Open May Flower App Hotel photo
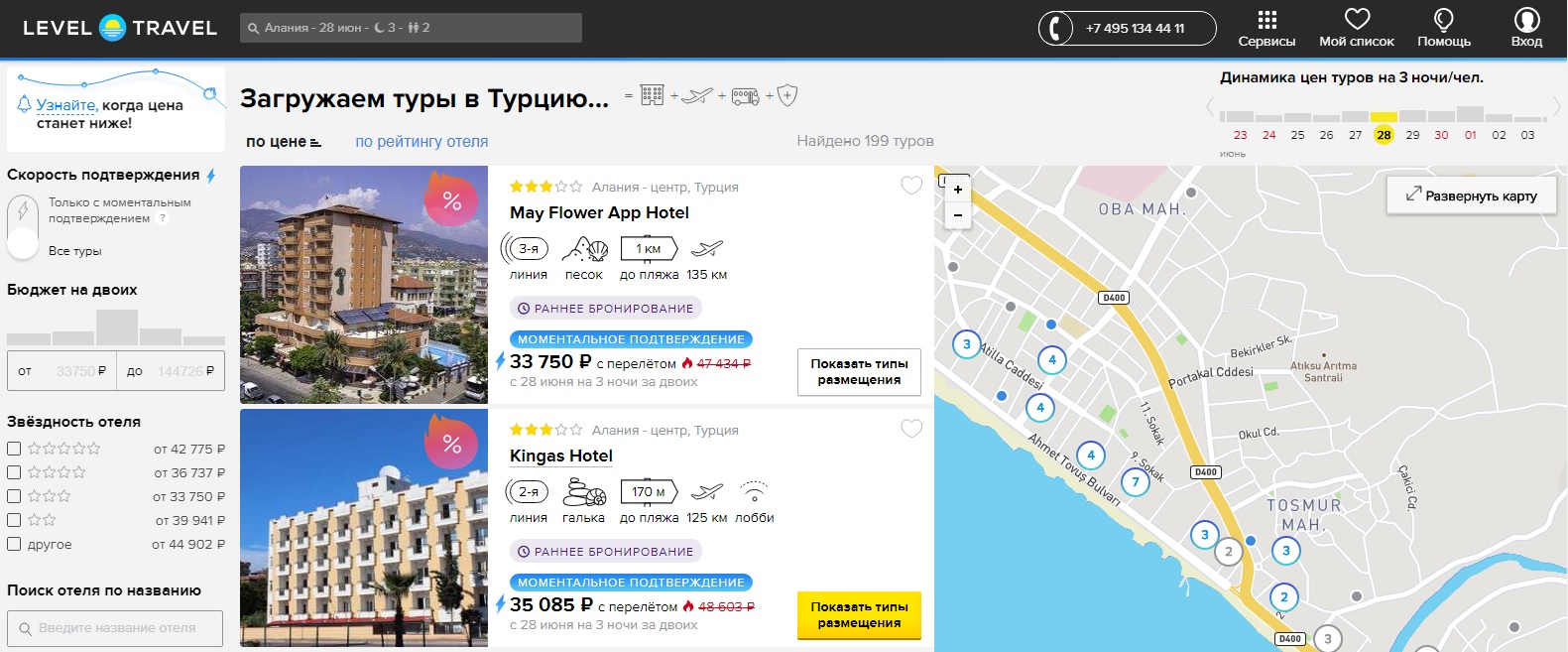This screenshot has height=652, width=1568. 364,285
